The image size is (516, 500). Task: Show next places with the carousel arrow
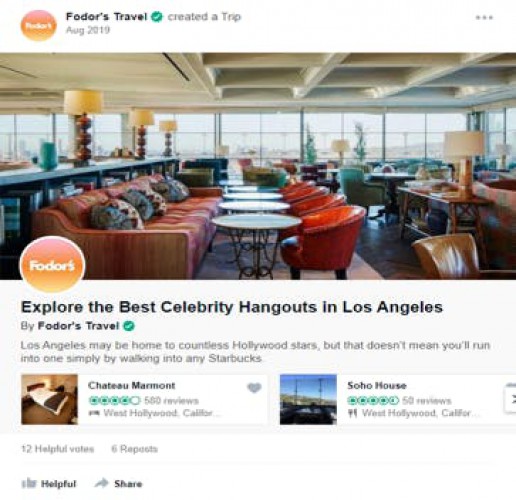point(511,398)
